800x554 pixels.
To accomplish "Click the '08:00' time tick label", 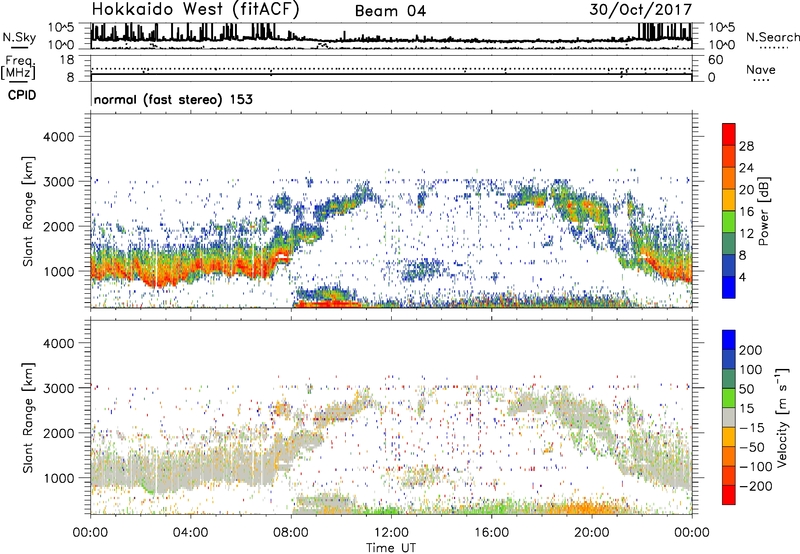I will click(291, 533).
